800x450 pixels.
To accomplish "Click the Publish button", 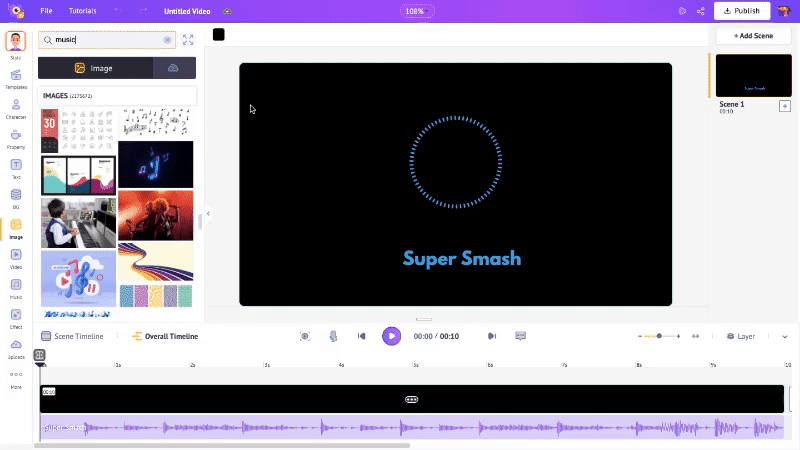I will [x=742, y=11].
